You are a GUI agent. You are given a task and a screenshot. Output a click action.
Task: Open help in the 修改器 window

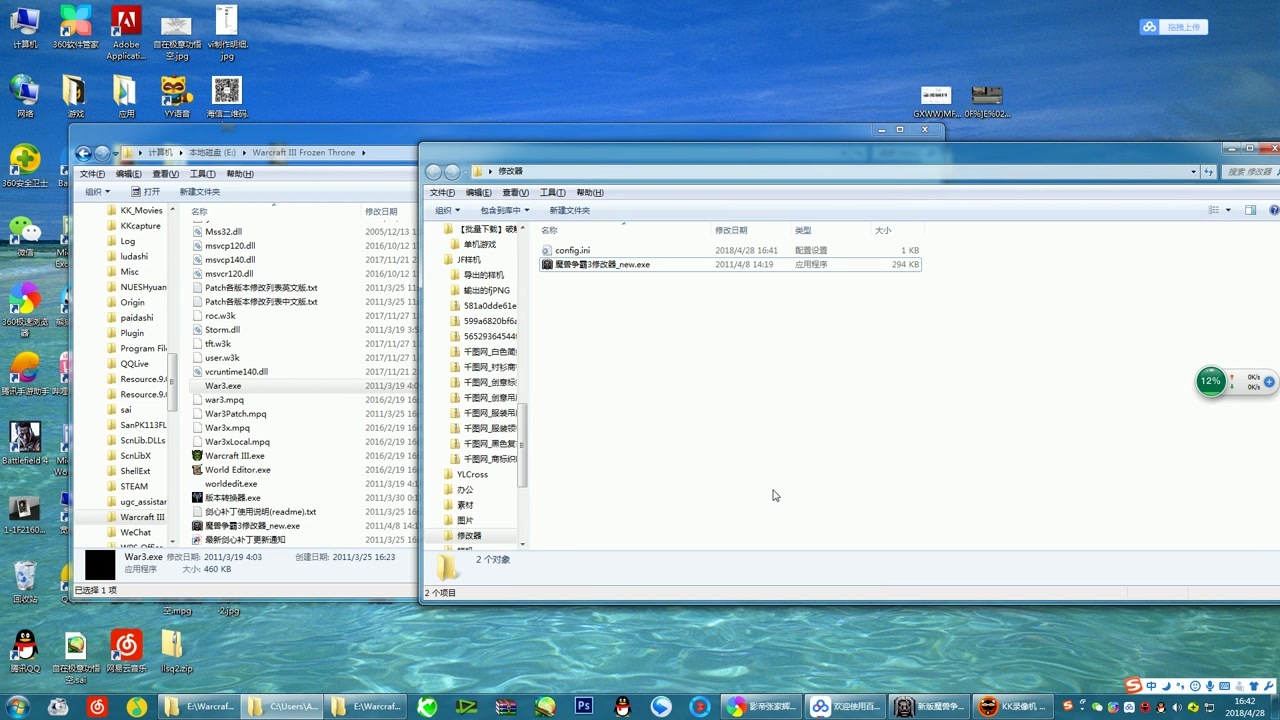pyautogui.click(x=1274, y=210)
